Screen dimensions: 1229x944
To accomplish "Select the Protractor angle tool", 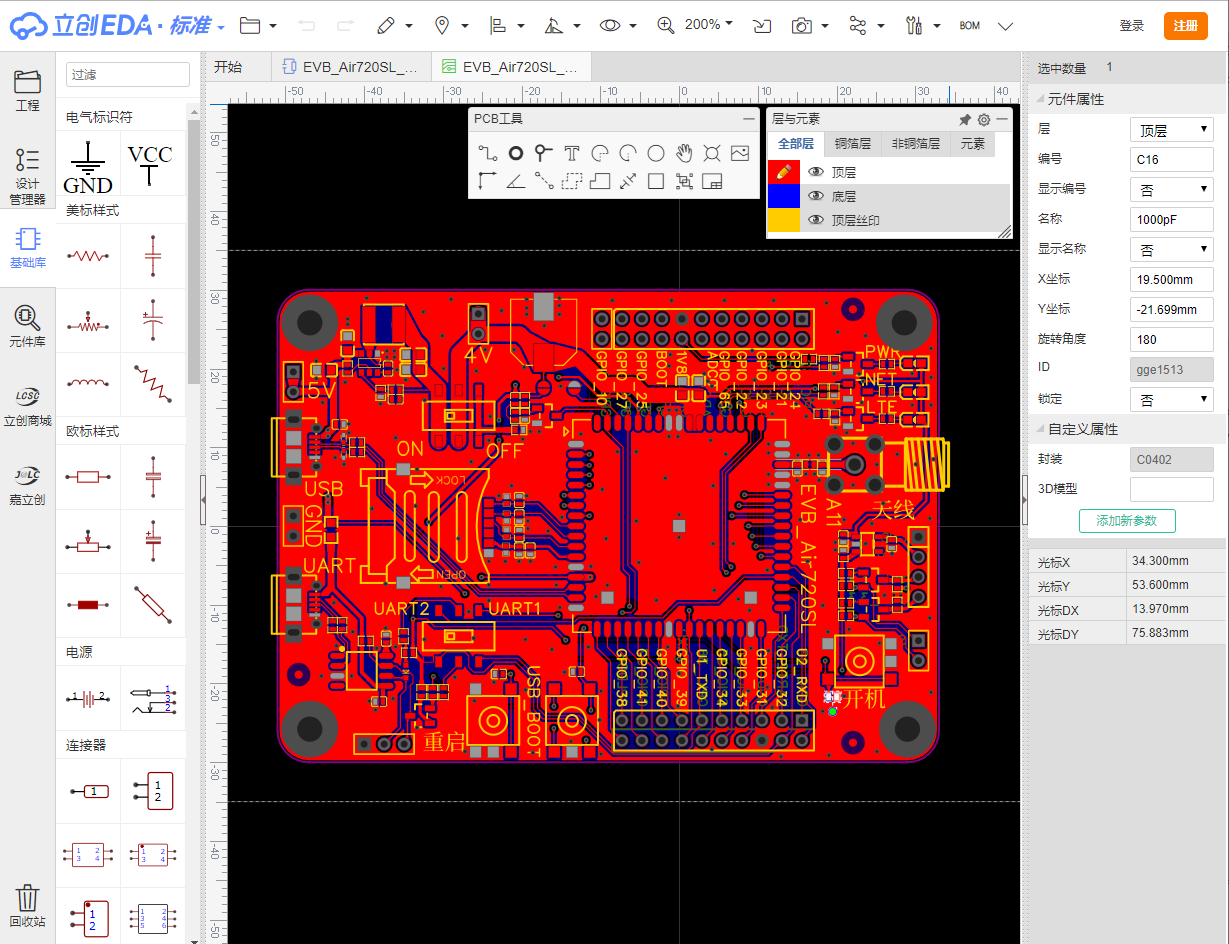I will tap(515, 181).
